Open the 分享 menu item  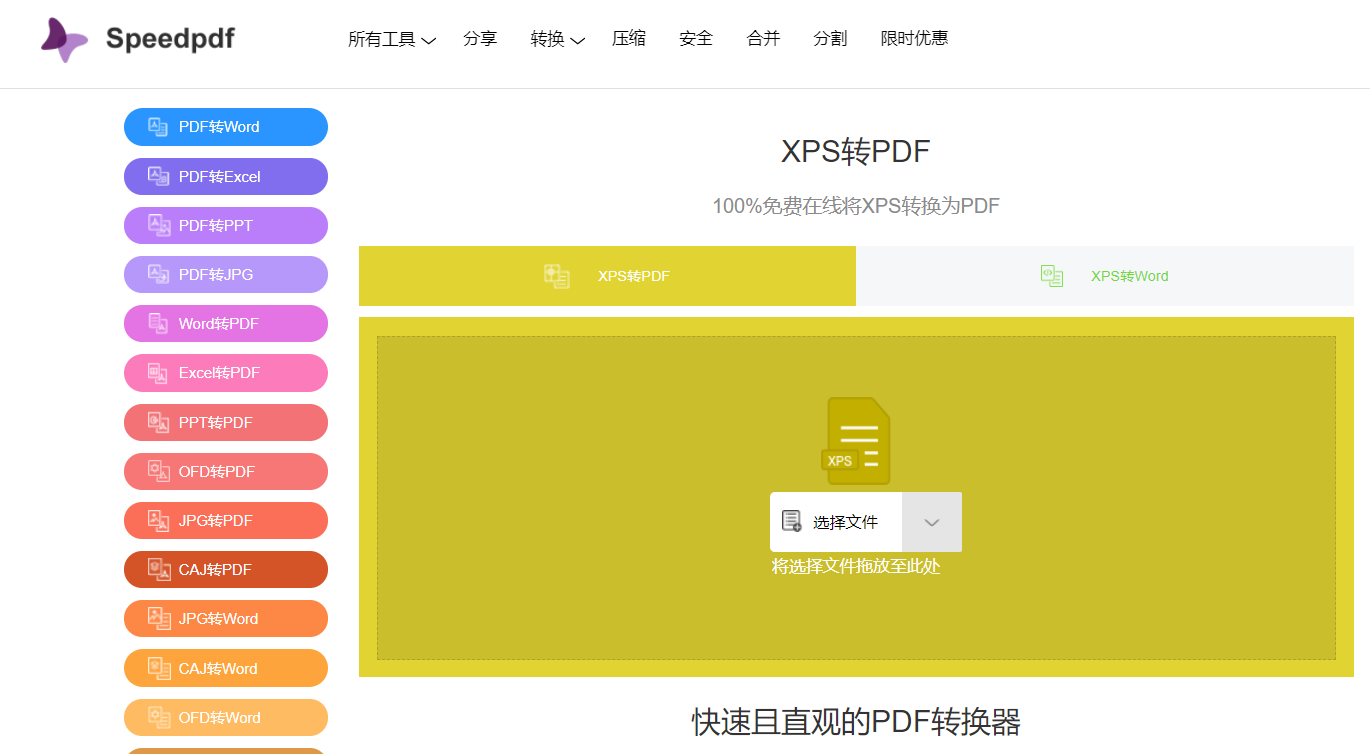coord(480,39)
